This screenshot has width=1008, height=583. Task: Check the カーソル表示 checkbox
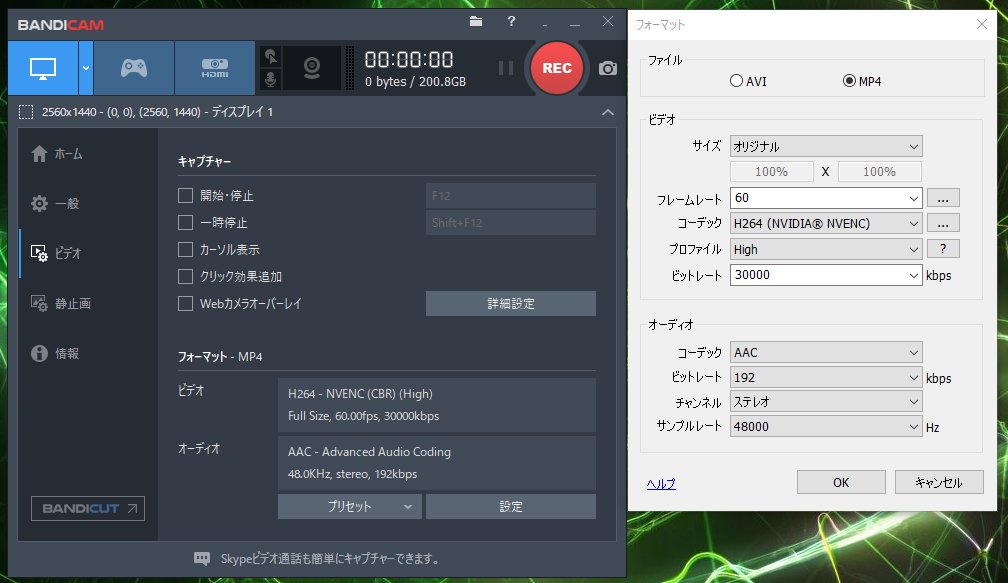185,249
